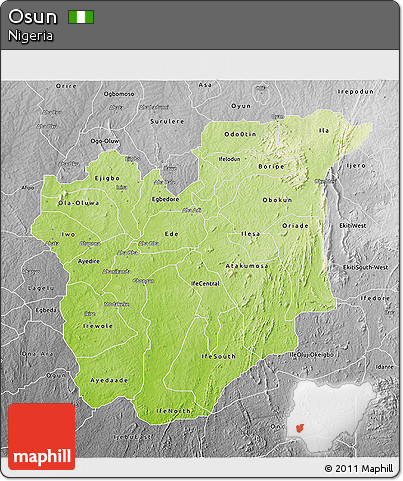Viewport: 403px width, 481px height.
Task: Click the "EkitiWest" map label
Action: 353,226
